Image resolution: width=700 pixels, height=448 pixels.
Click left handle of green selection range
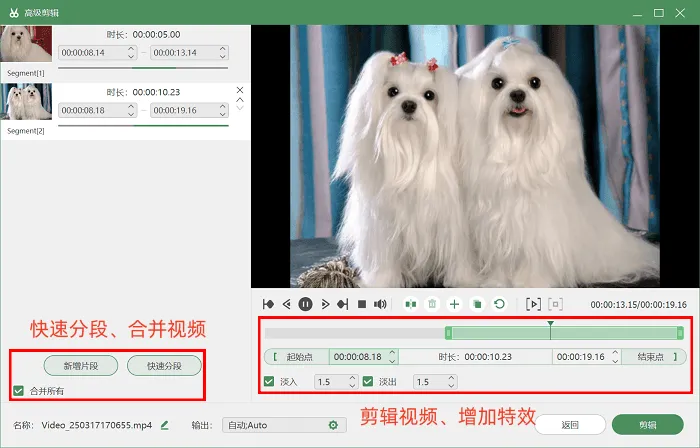click(449, 332)
